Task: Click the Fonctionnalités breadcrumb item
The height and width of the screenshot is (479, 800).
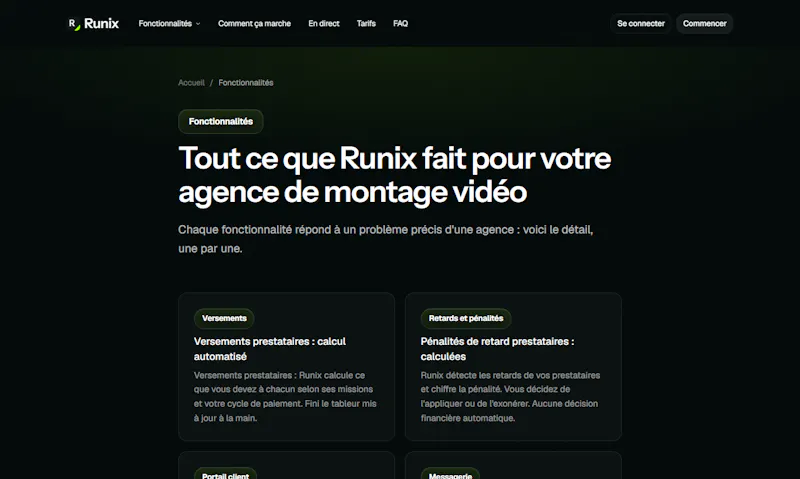Action: coord(246,83)
